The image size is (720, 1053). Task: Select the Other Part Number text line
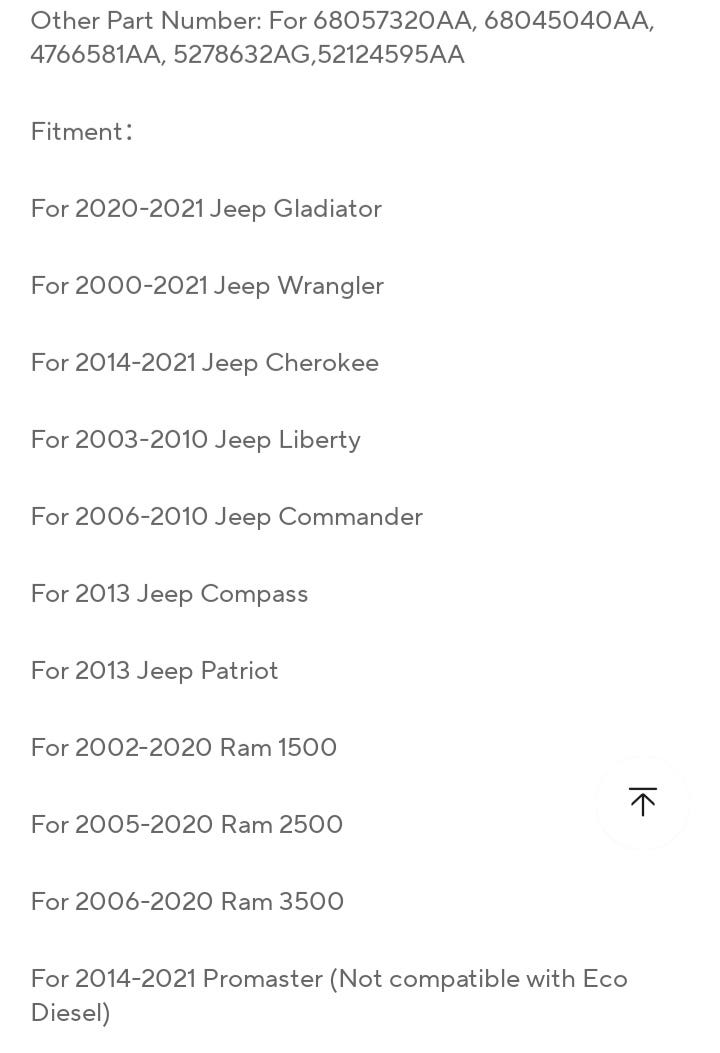click(x=343, y=37)
